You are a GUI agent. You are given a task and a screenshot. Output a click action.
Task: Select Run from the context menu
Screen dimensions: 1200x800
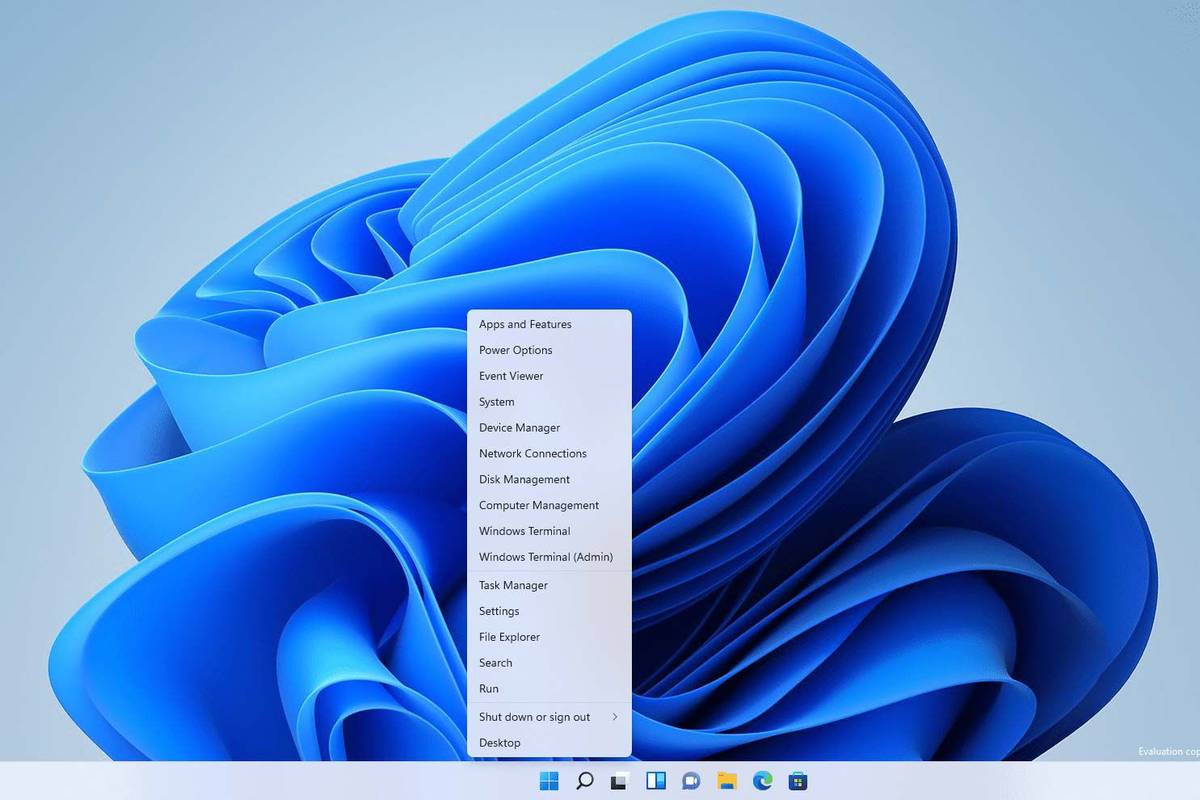pyautogui.click(x=489, y=689)
